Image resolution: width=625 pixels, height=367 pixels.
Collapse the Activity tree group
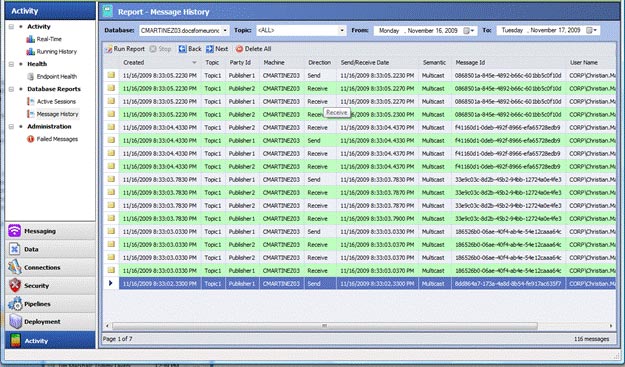tap(11, 27)
